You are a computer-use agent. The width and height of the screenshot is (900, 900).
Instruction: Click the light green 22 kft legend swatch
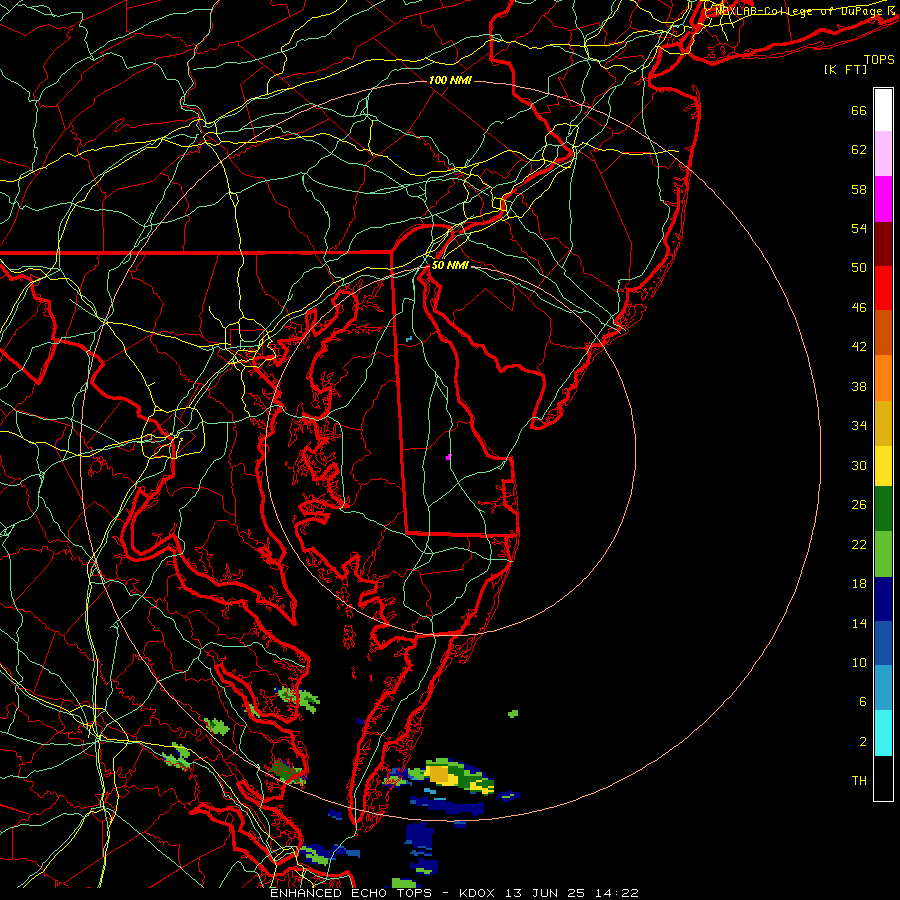[x=883, y=554]
